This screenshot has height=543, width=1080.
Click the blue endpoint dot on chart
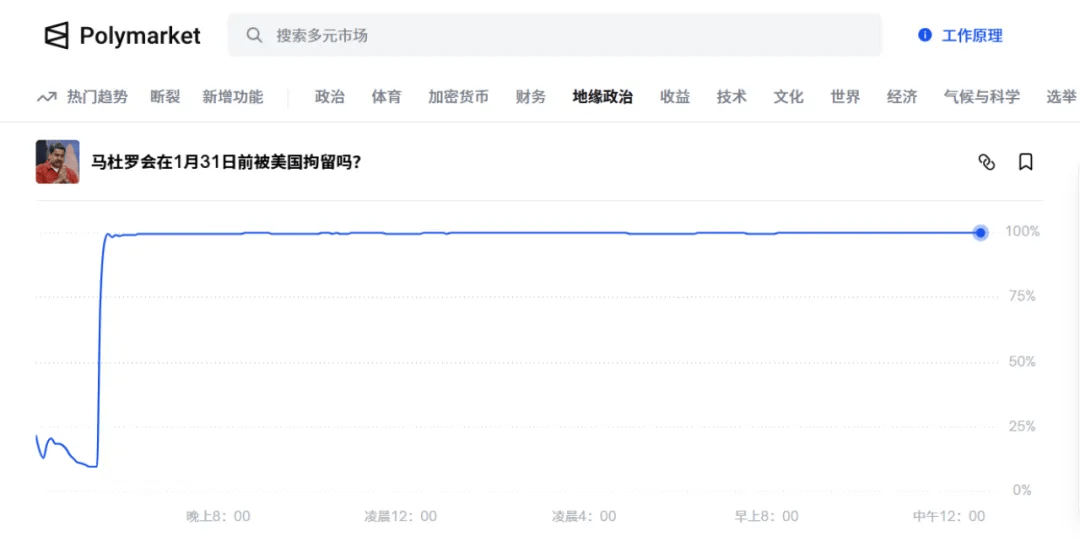(x=981, y=233)
